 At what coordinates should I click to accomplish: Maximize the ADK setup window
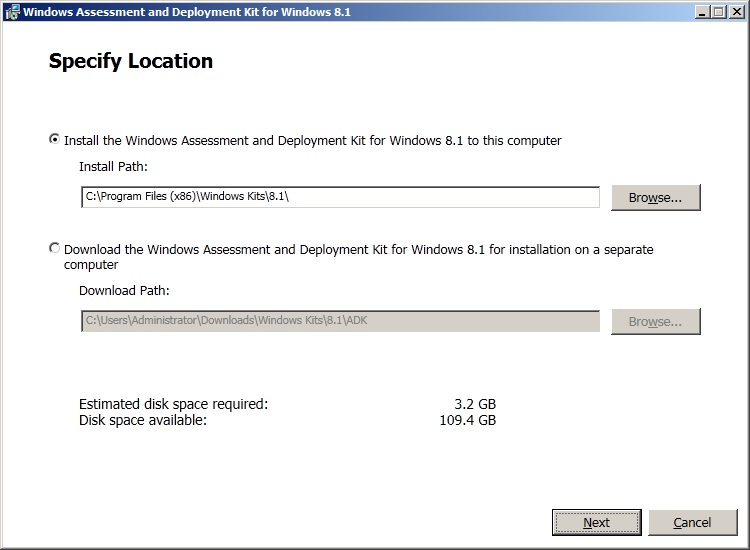pyautogui.click(x=719, y=12)
